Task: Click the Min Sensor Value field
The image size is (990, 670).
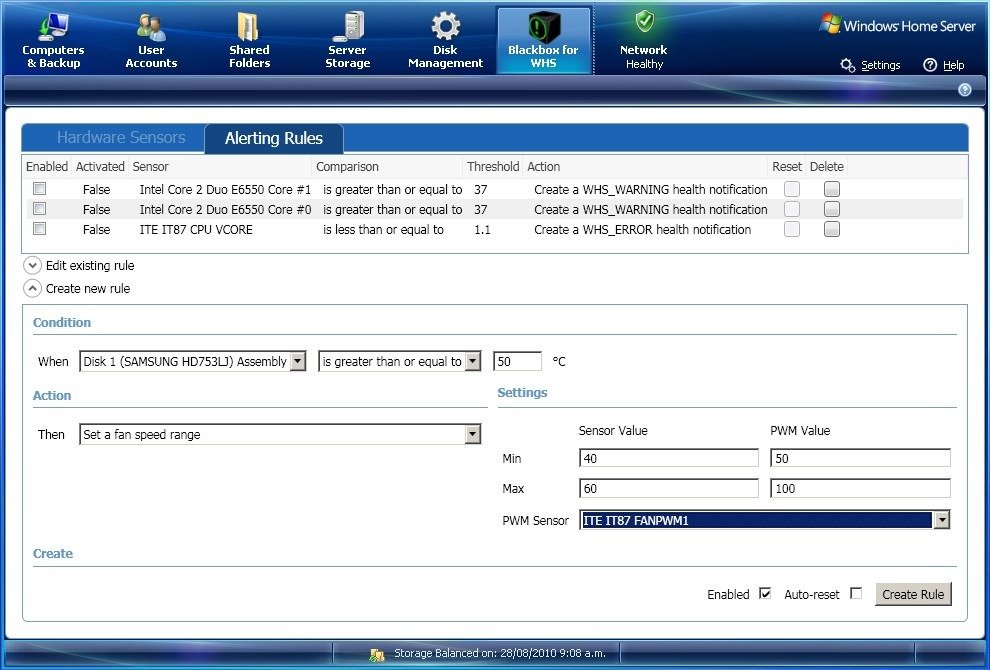Action: pyautogui.click(x=669, y=458)
